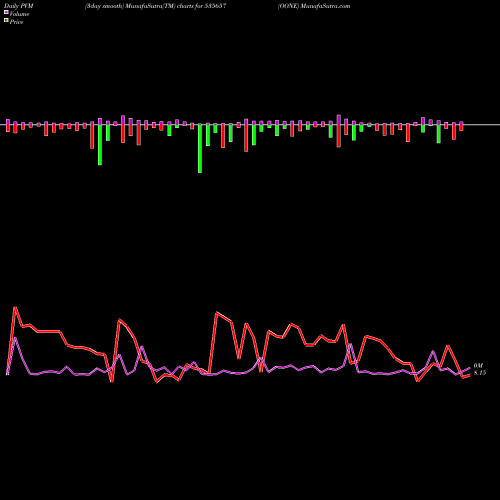This screenshot has height=500, width=500.
Task: Click the Price legend color swatch
Action: [x=6, y=20]
